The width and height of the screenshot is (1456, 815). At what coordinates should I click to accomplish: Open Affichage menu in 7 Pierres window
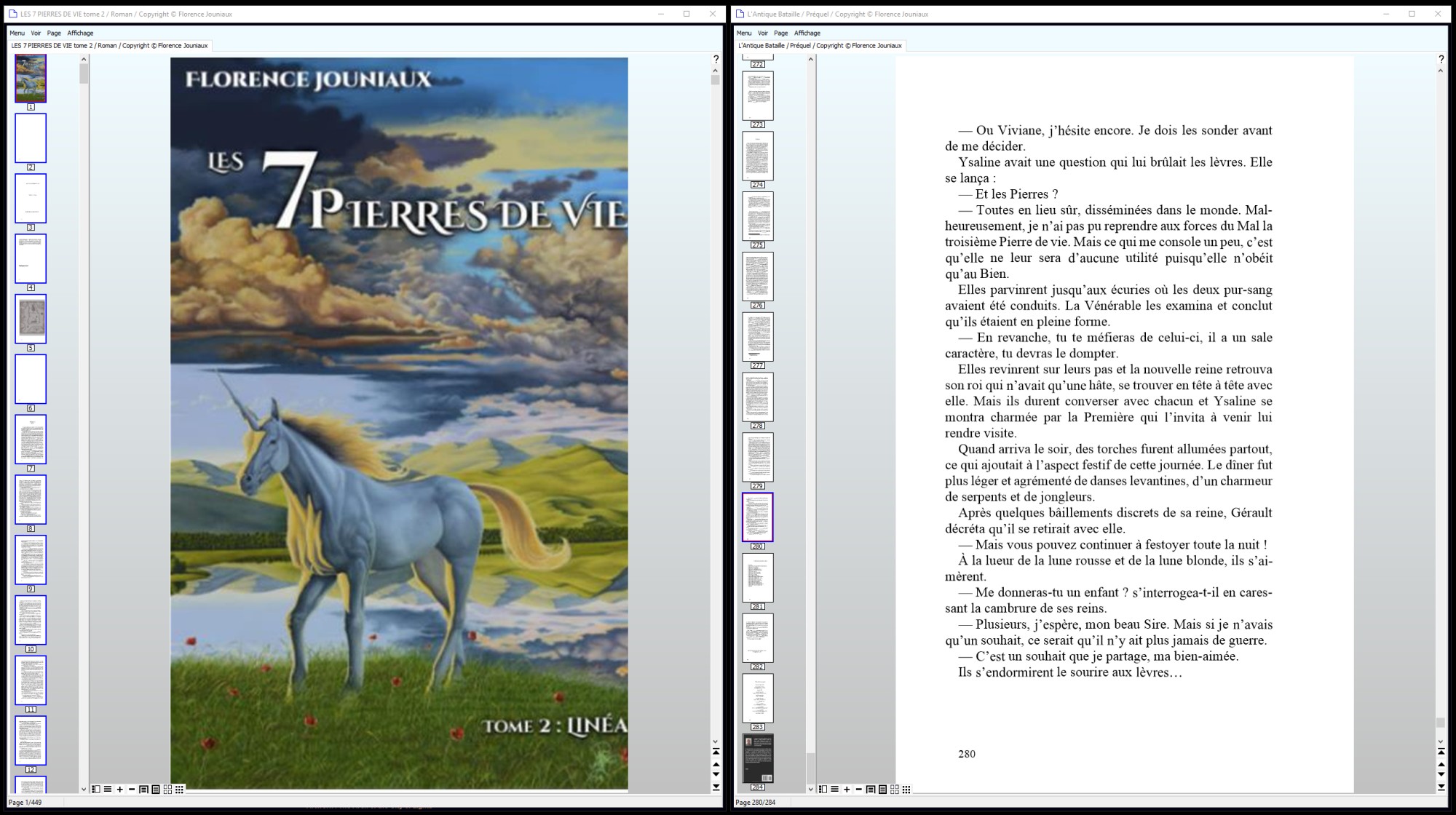[x=80, y=33]
